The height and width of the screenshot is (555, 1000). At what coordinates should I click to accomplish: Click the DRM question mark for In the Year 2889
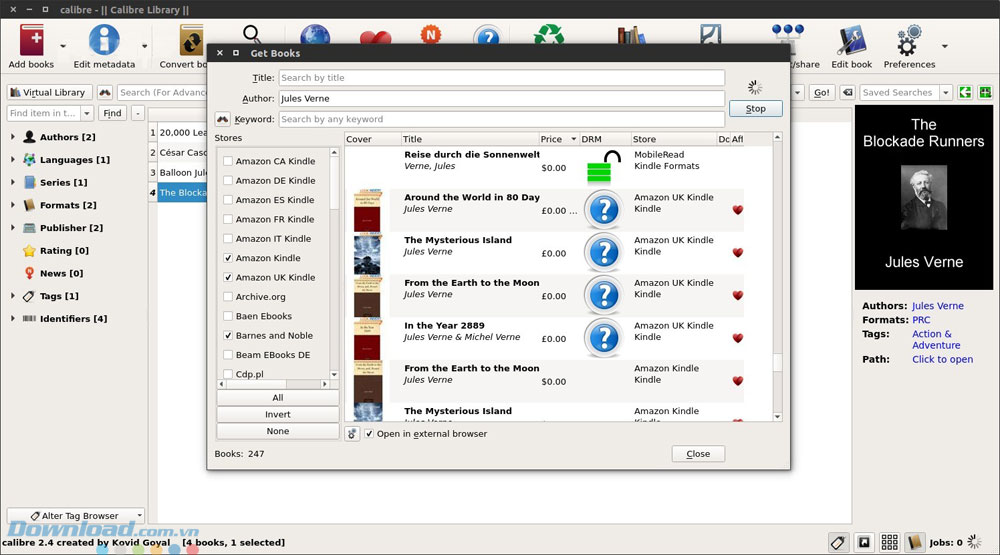point(603,338)
